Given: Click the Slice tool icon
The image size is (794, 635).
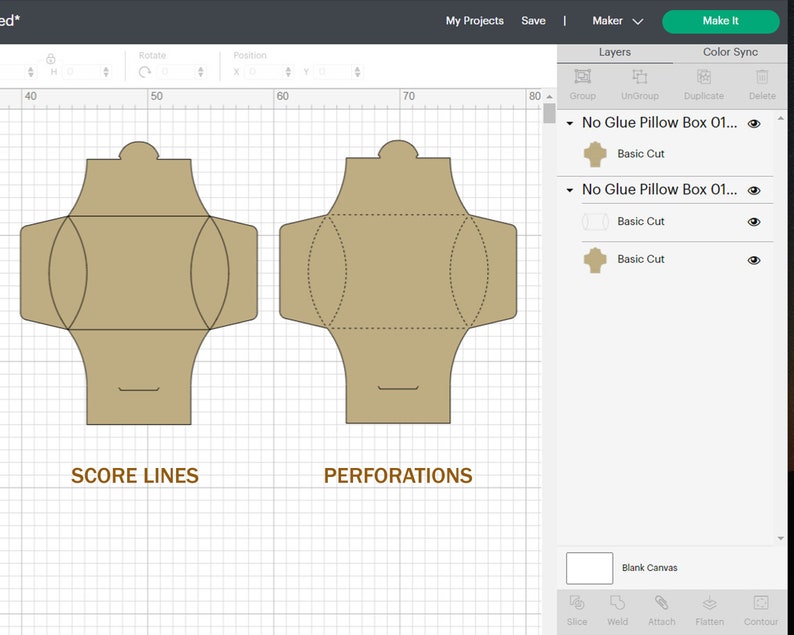Looking at the screenshot, I should [x=577, y=603].
